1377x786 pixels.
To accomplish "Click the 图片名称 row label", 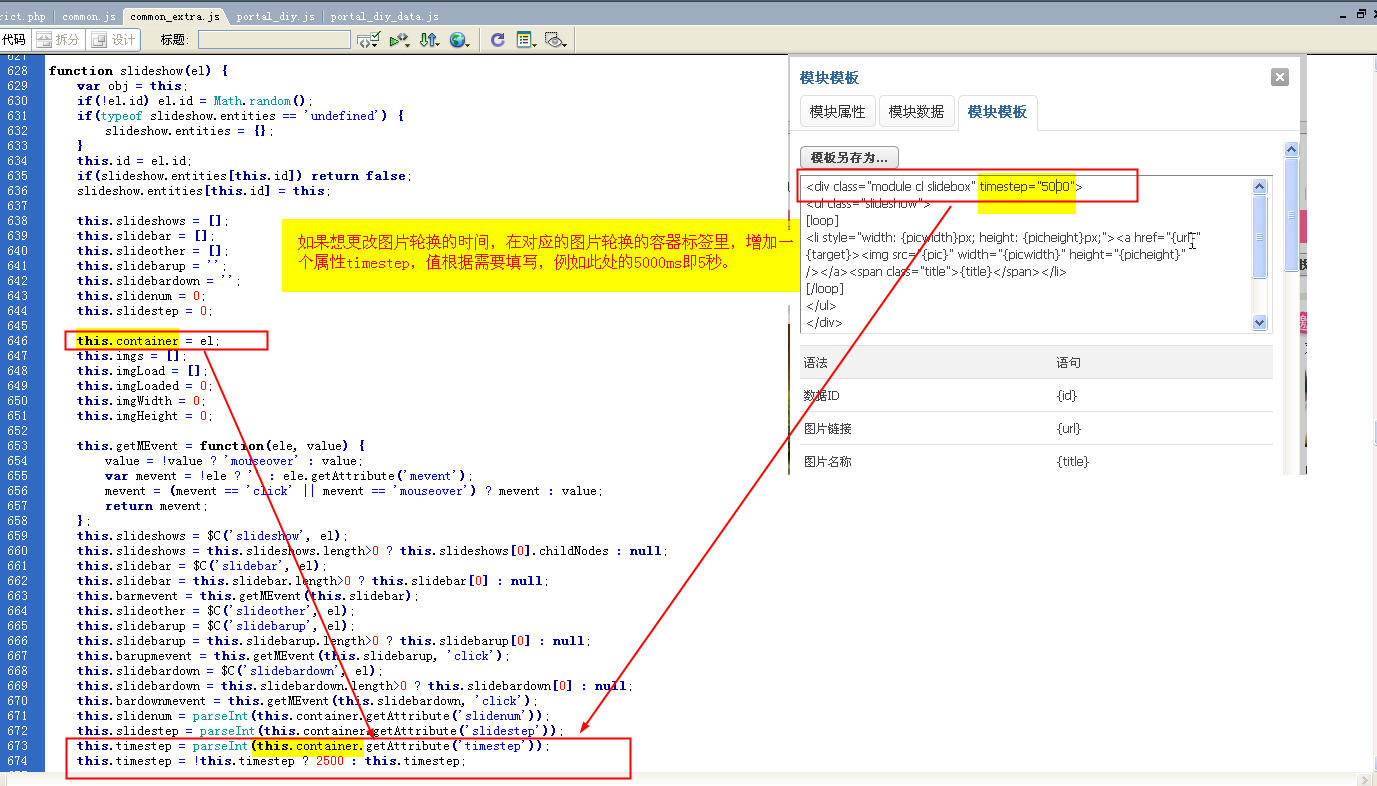I will [x=828, y=462].
